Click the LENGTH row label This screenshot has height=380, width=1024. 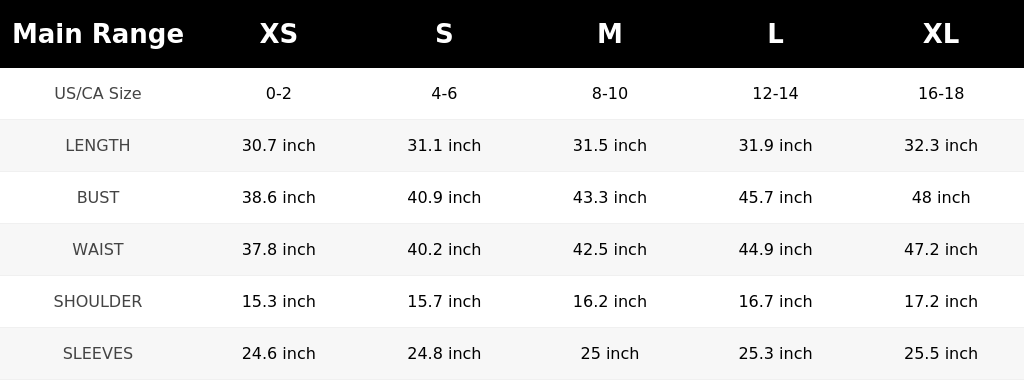tap(98, 146)
